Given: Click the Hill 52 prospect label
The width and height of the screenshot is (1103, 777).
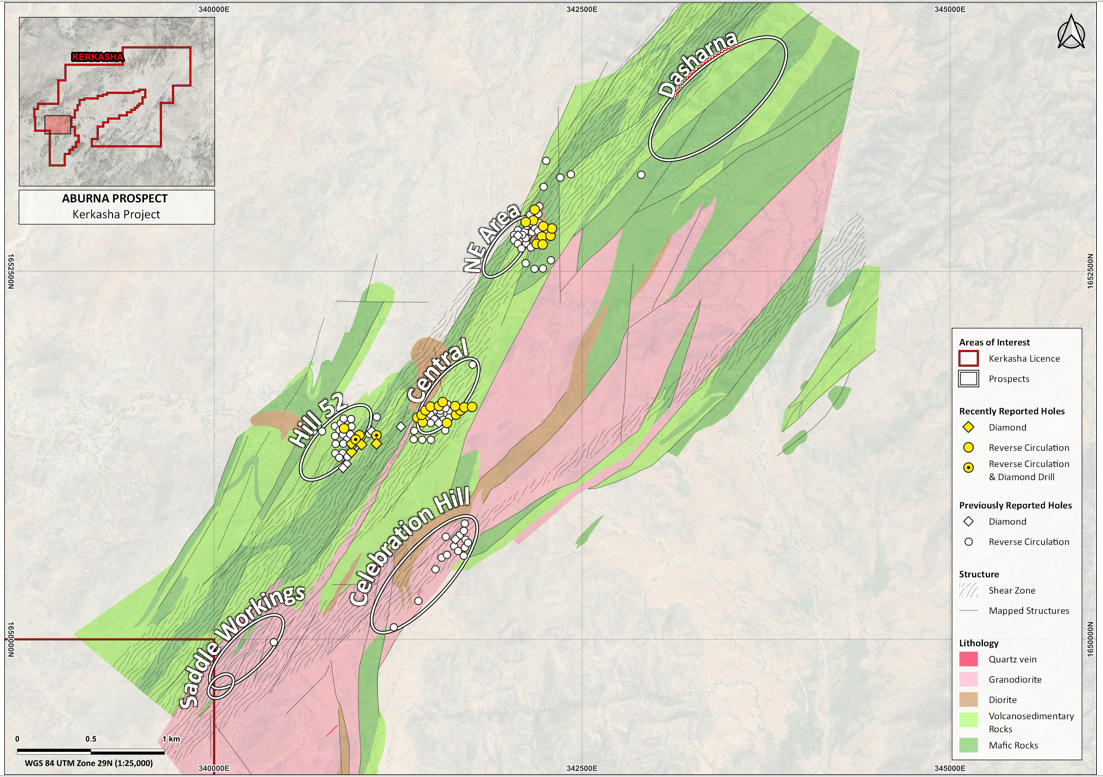Looking at the screenshot, I should pos(318,420).
